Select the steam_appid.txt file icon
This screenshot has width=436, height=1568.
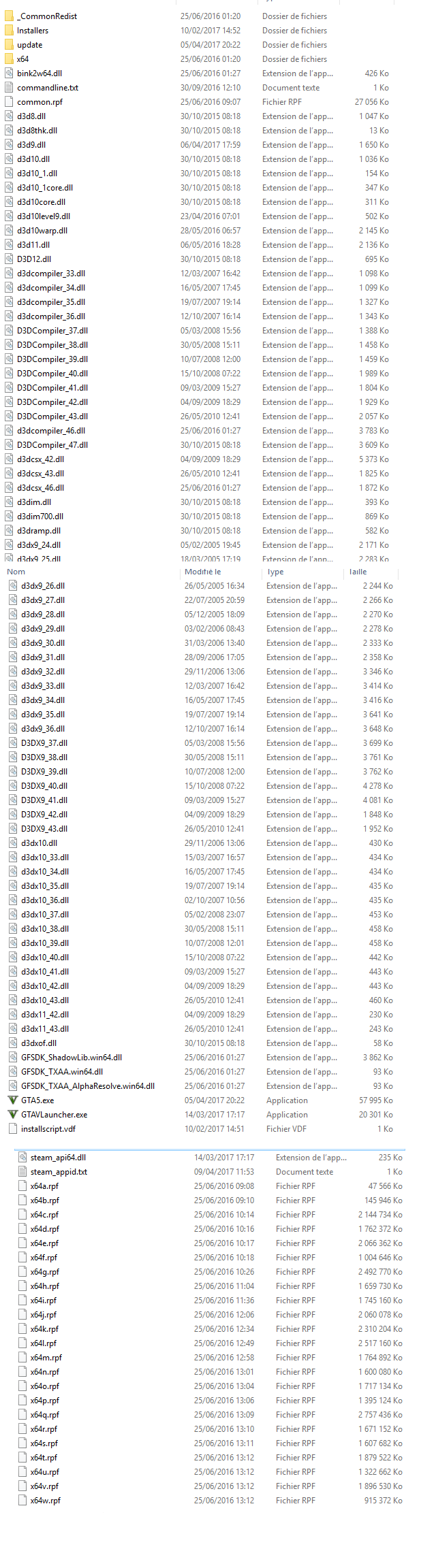pos(22,1171)
